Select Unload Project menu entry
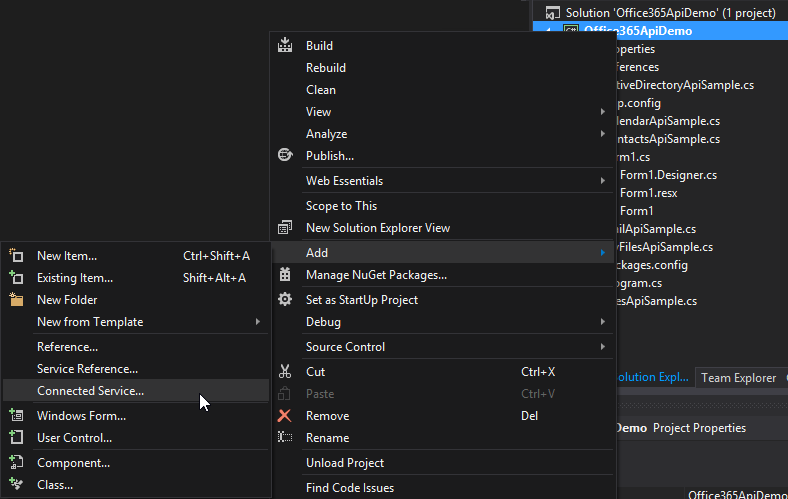788x499 pixels. pyautogui.click(x=345, y=463)
